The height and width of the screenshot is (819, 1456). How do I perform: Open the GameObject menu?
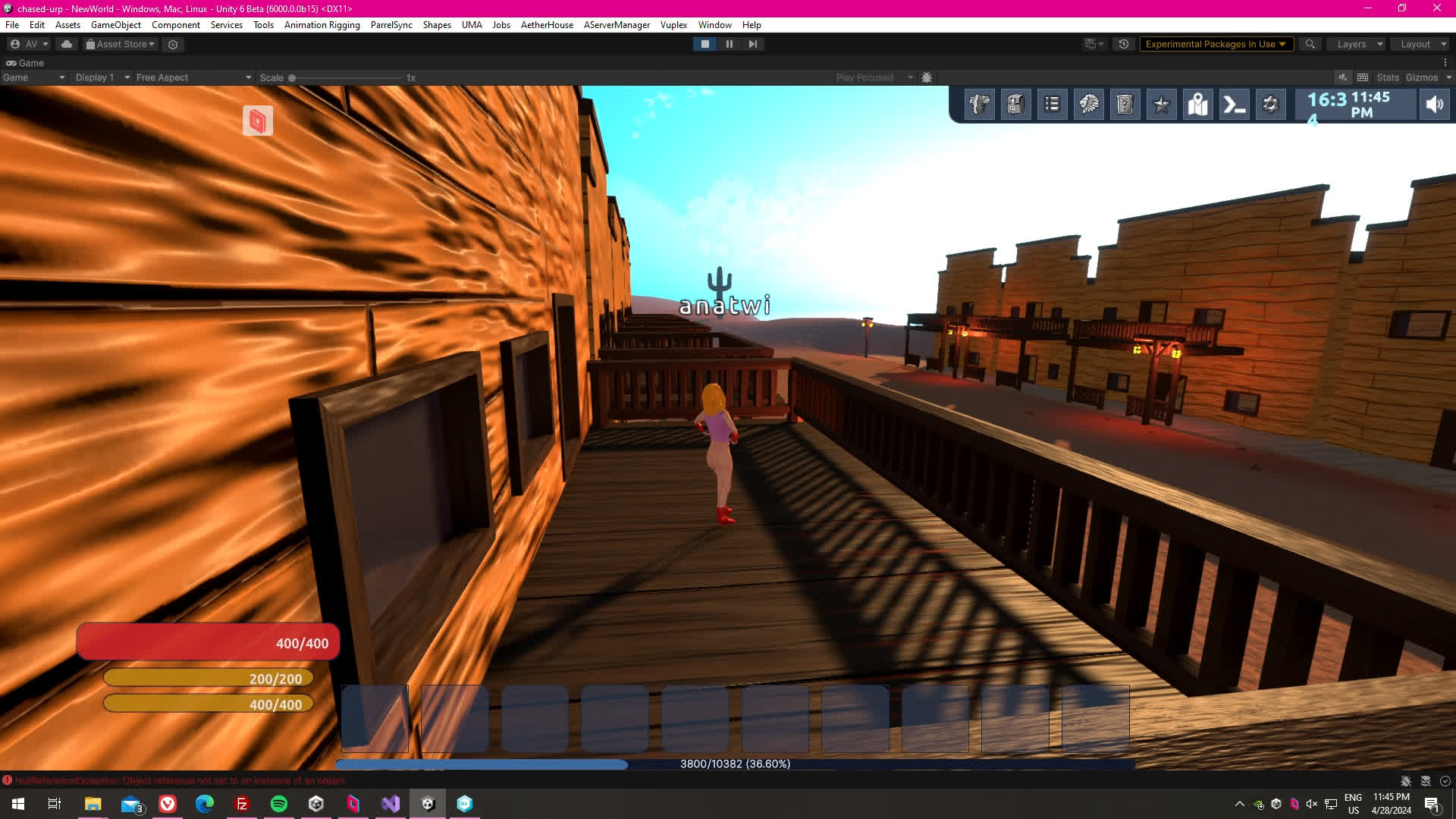(115, 25)
